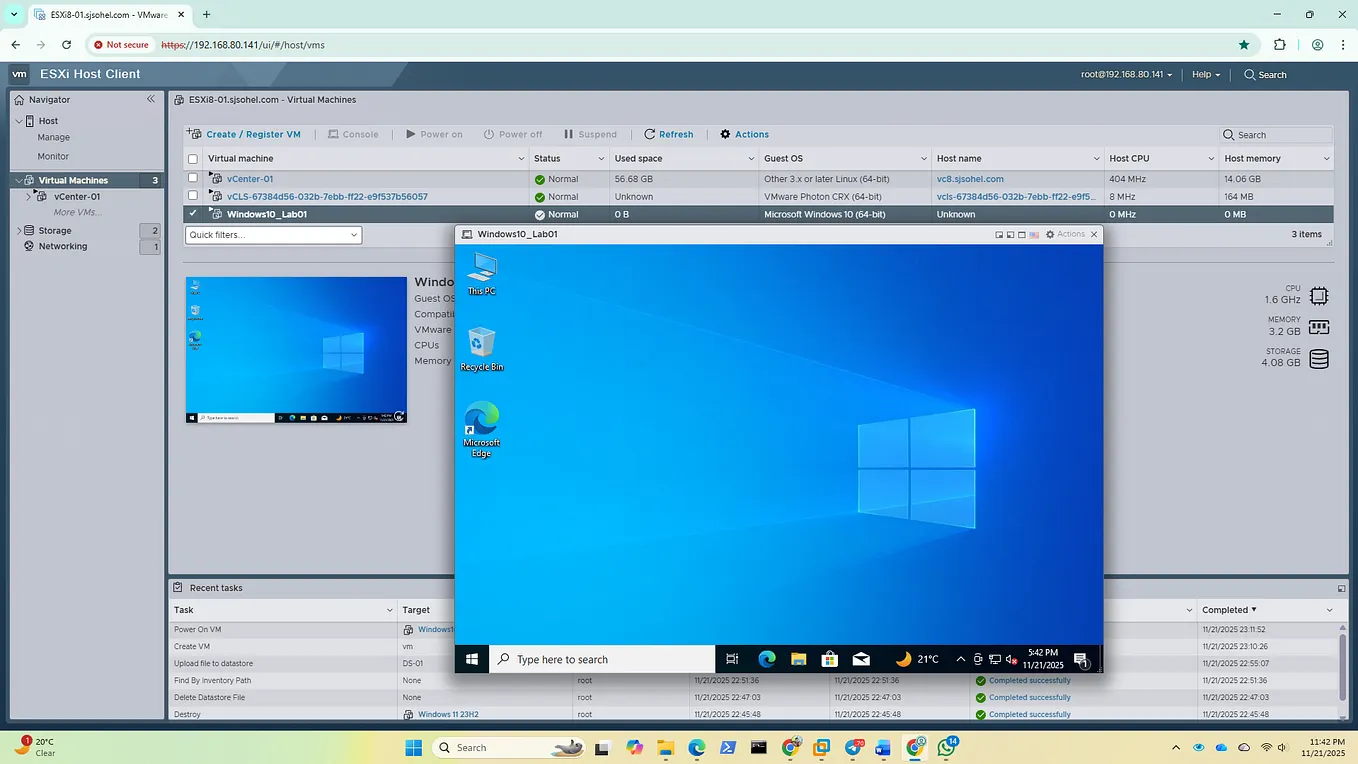1358x764 pixels.
Task: Launch Microsoft Edge shortcut on VM desktop
Action: pyautogui.click(x=482, y=430)
